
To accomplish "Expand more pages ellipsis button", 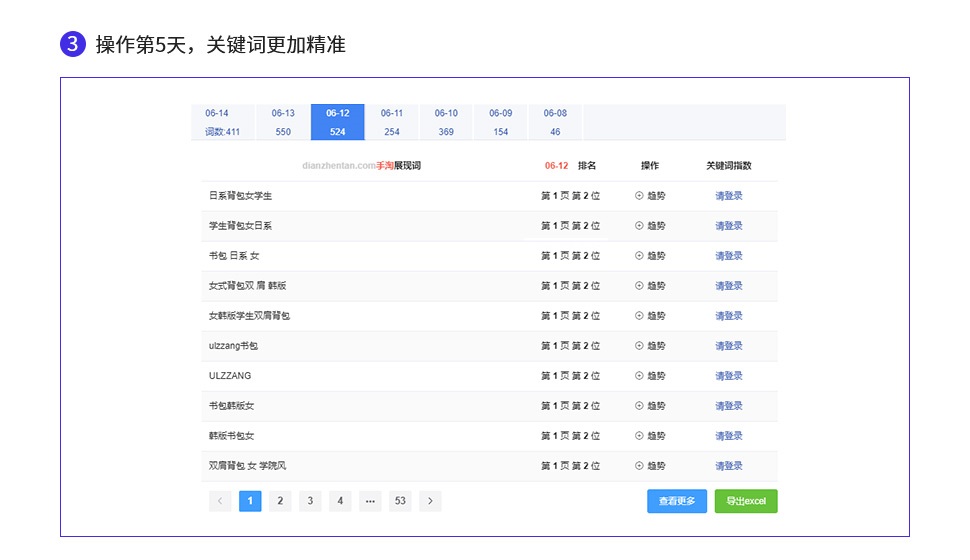I will point(370,501).
